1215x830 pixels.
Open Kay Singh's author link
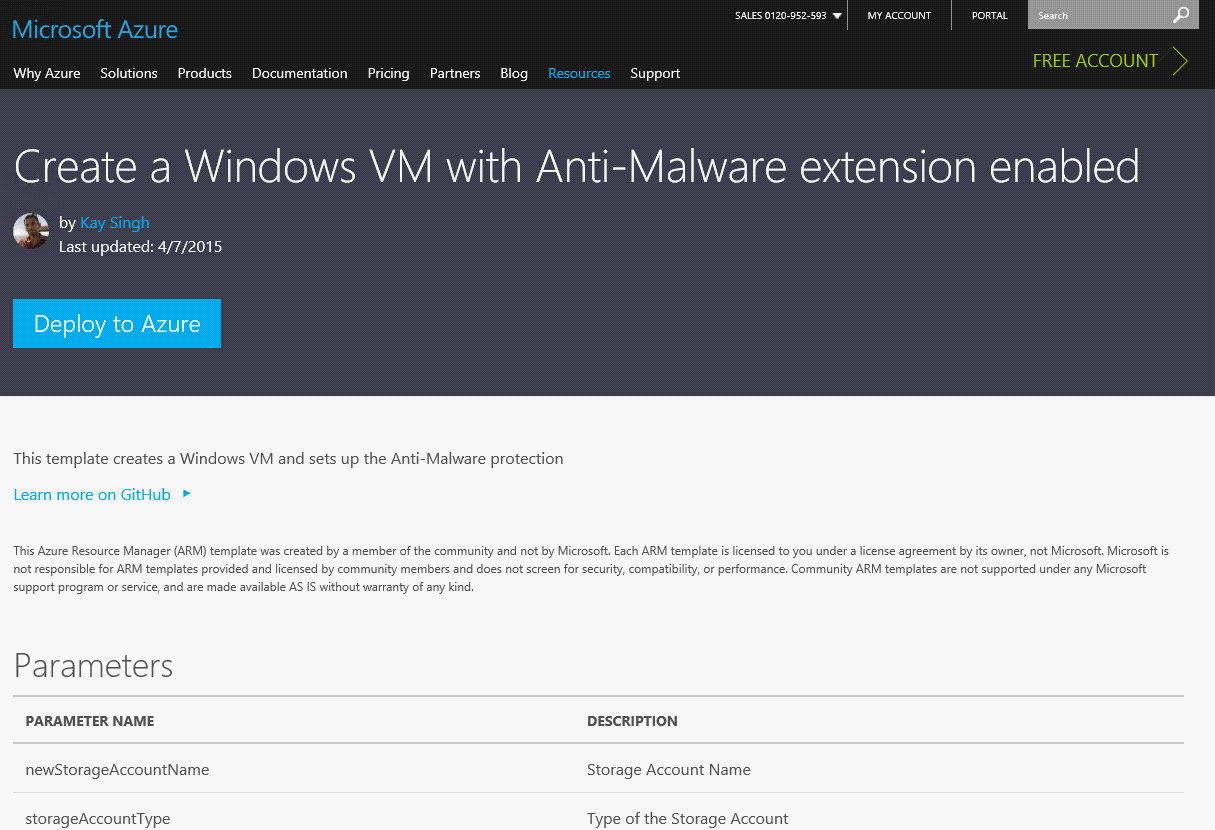115,222
